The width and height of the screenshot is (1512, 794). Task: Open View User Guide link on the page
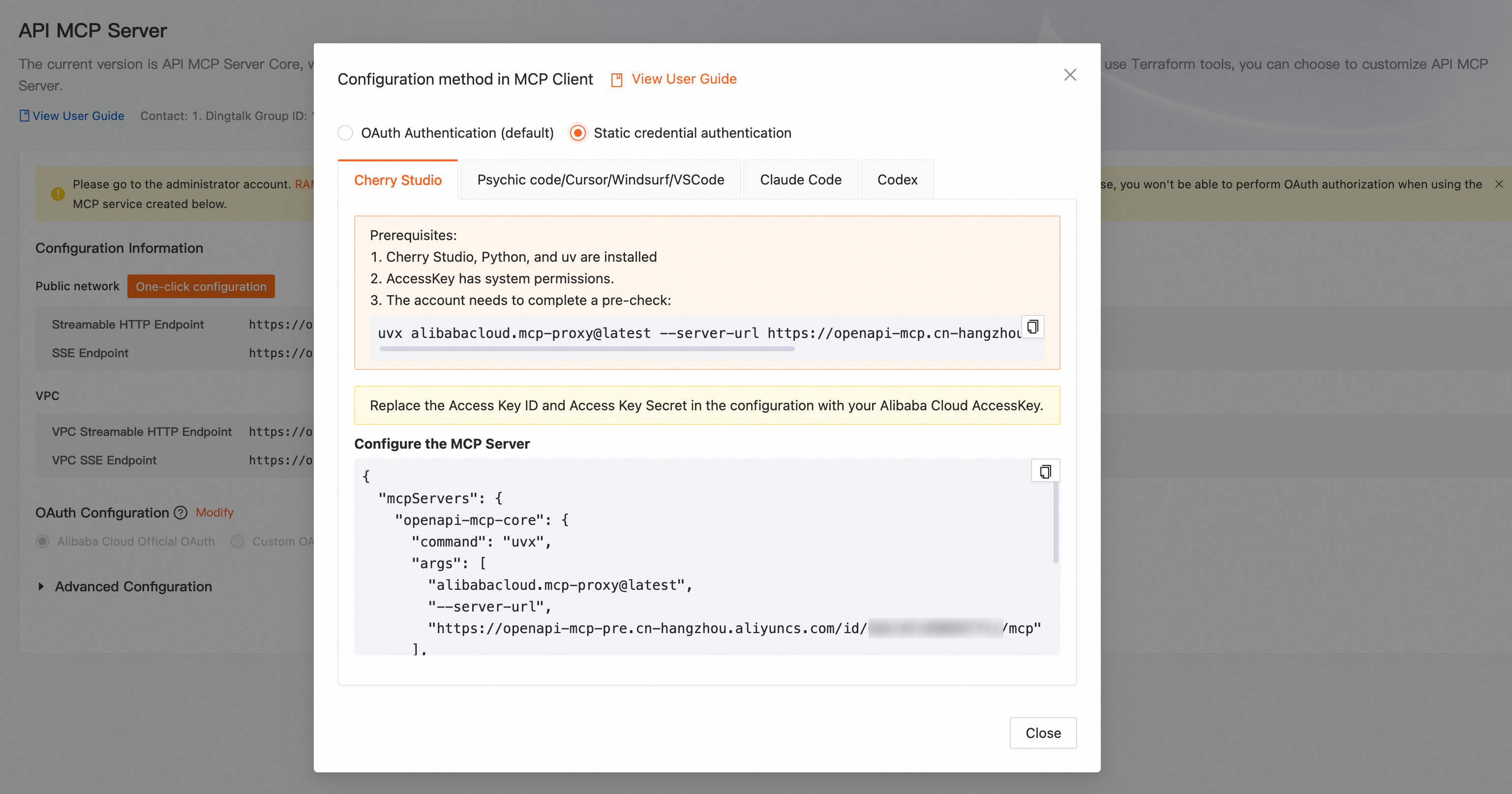(78, 116)
